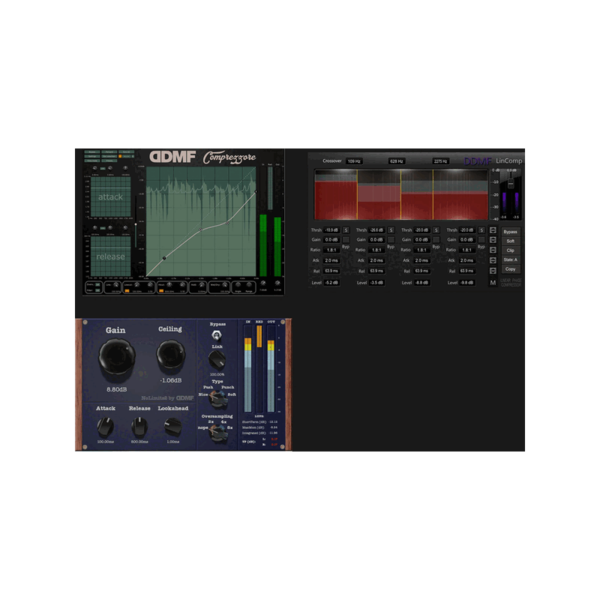The height and width of the screenshot is (600, 600).
Task: Tick the second band's Byp checkbox in LinComp
Action: coord(391,240)
